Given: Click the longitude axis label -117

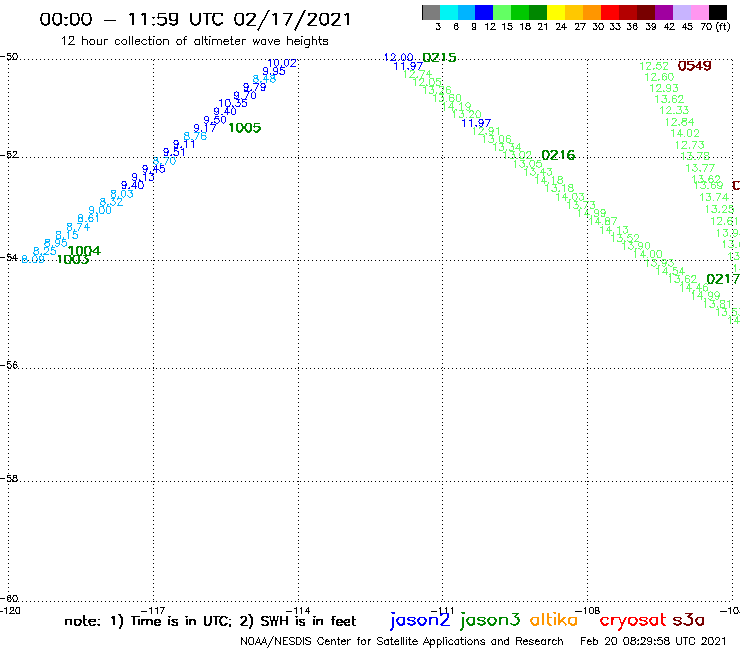Looking at the screenshot, I should 153,611.
